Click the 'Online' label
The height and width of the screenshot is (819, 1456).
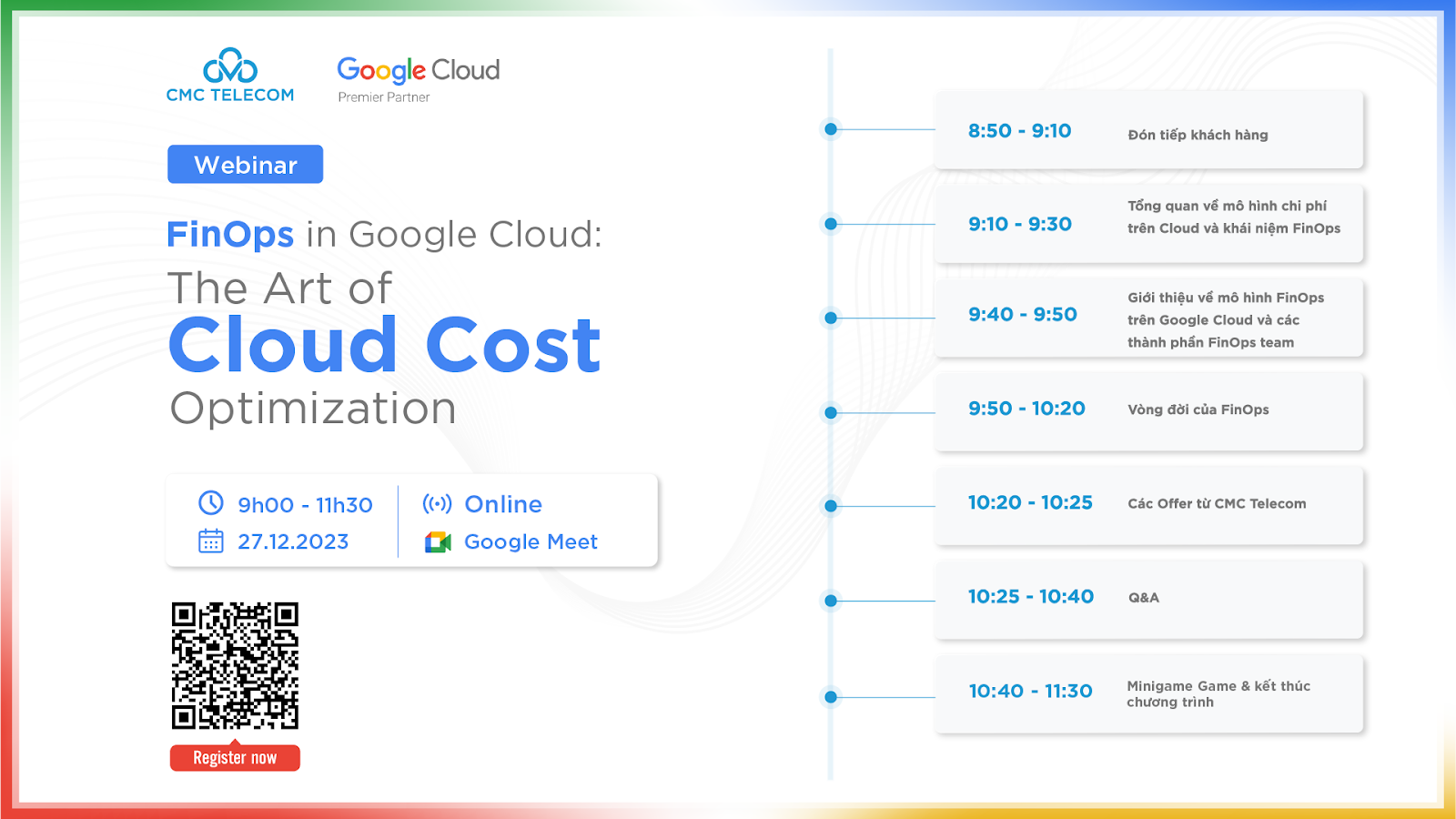tap(503, 504)
